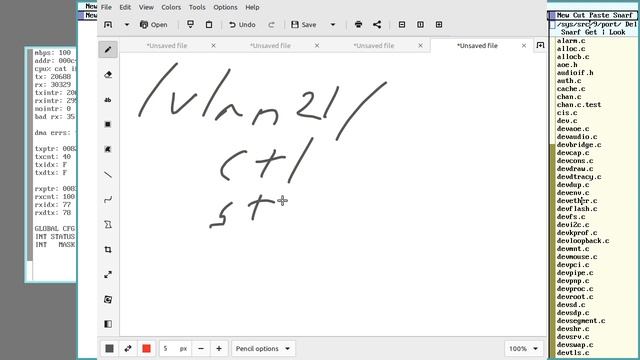This screenshot has width=640, height=360.
Task: Click the middle split-box view icon
Action: (420, 24)
